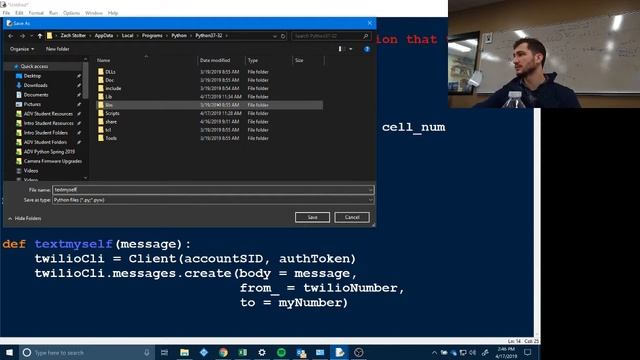640x360 pixels.
Task: Open the IDLE Format menu
Action: coord(36,13)
